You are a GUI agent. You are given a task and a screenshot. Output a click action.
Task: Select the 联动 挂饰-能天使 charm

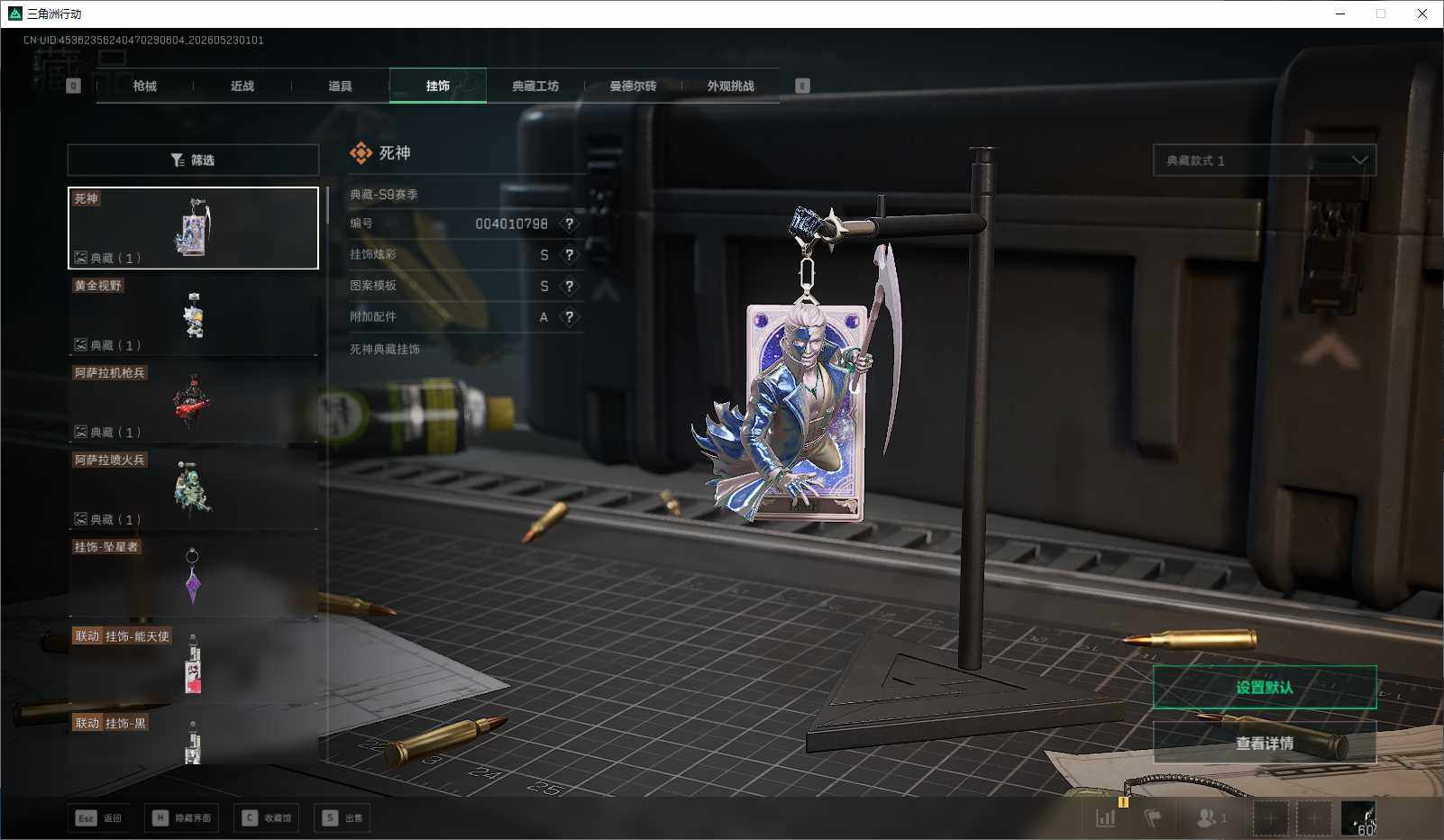tap(193, 663)
